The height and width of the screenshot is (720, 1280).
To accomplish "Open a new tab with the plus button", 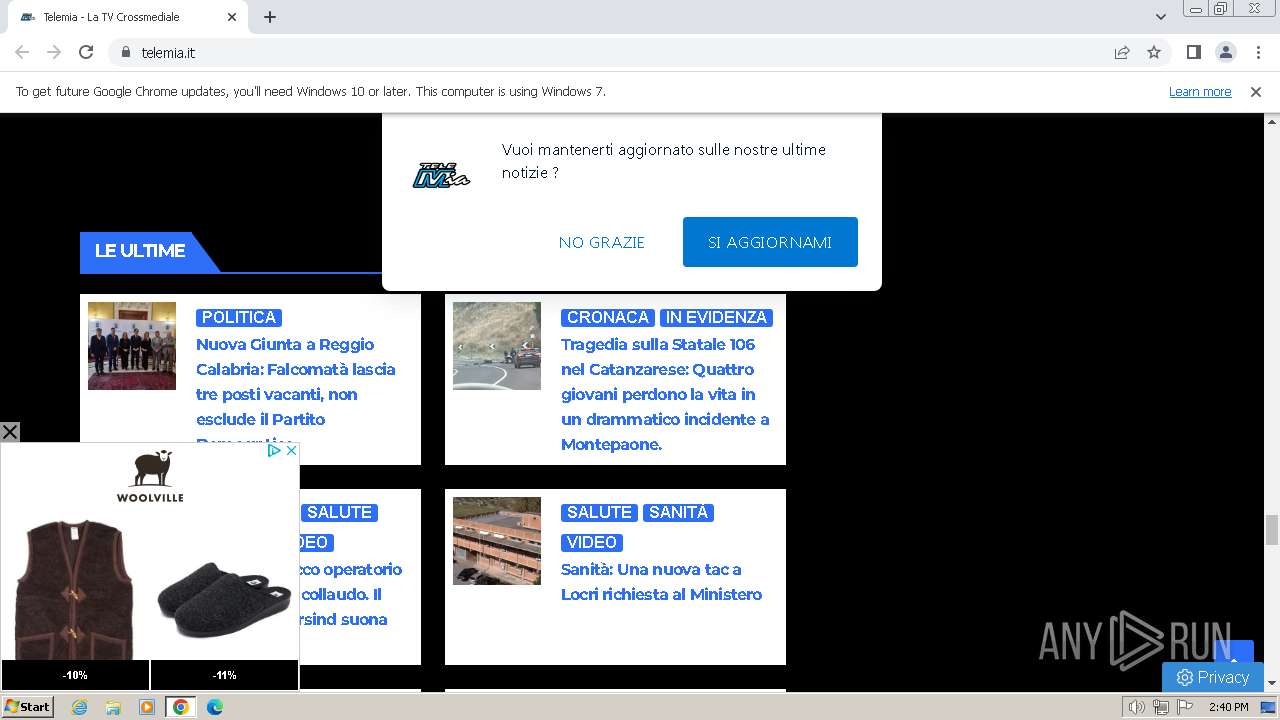I will pyautogui.click(x=270, y=17).
